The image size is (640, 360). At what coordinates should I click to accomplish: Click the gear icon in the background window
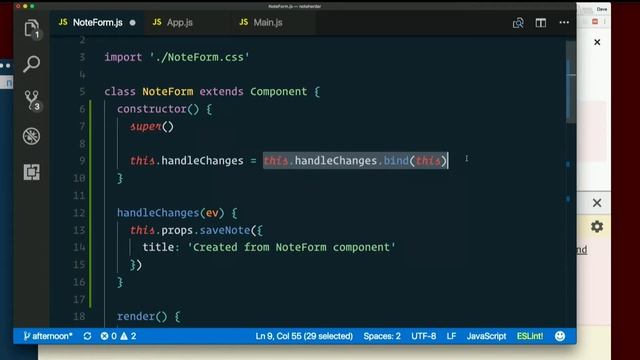pyautogui.click(x=597, y=227)
